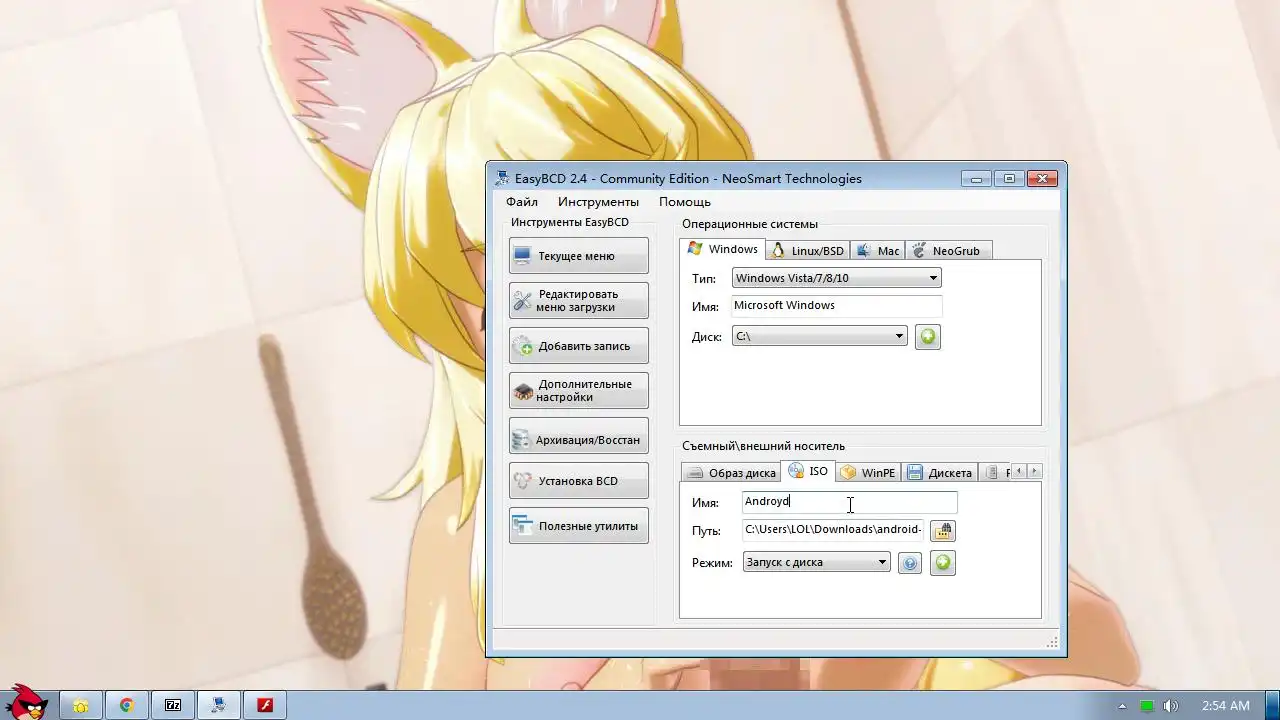
Task: Open 7-Zip from taskbar
Action: (172, 705)
